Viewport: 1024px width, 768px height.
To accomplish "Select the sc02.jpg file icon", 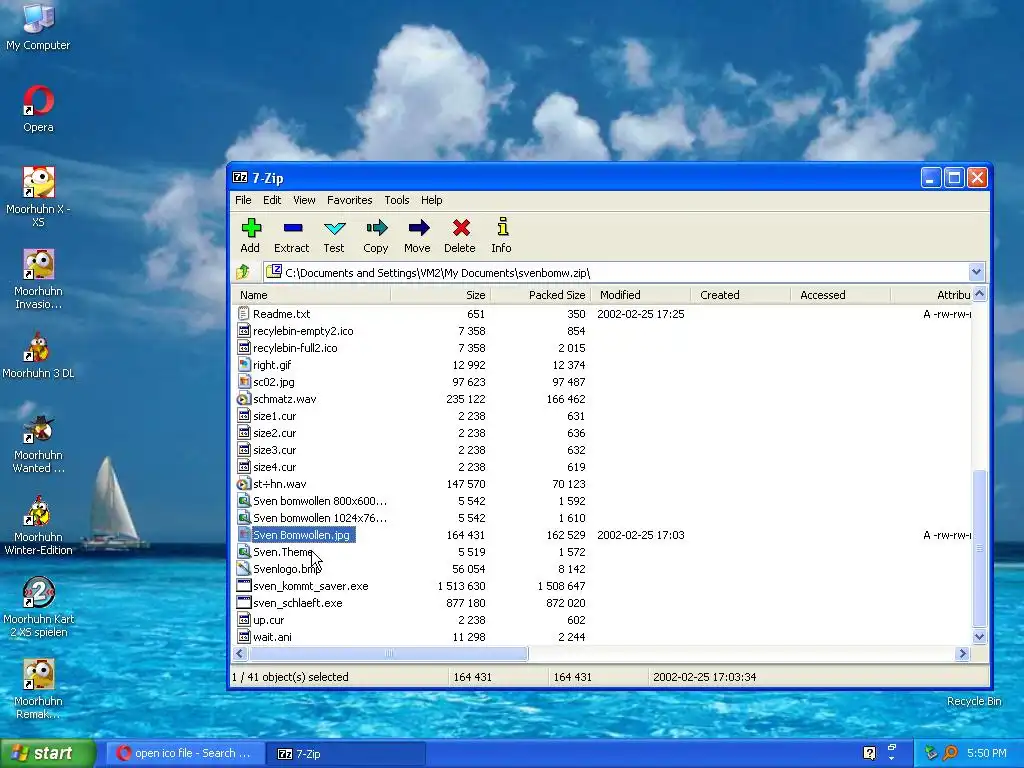I will point(244,382).
